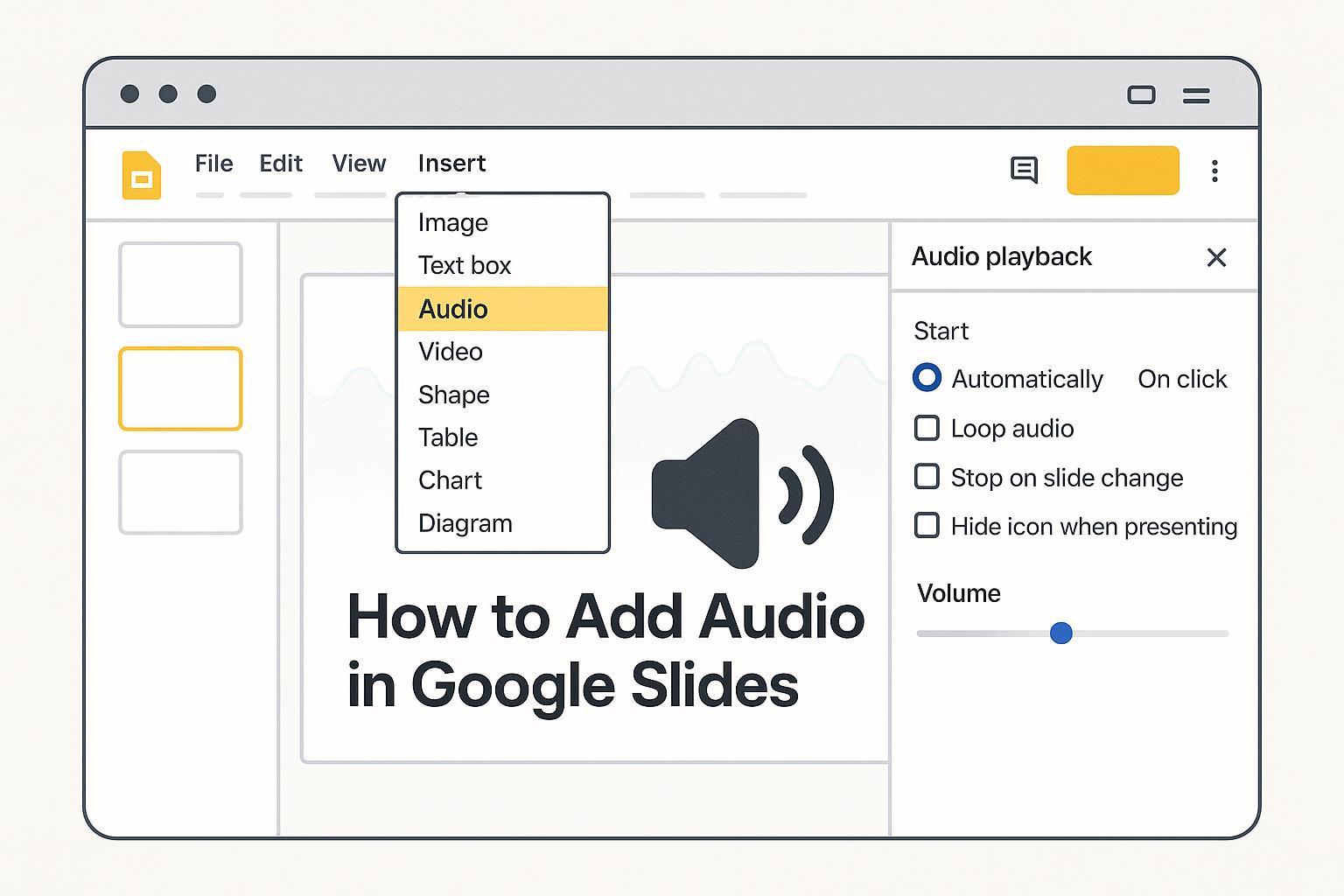Open the comments icon
This screenshot has width=1344, height=896.
click(x=1024, y=170)
